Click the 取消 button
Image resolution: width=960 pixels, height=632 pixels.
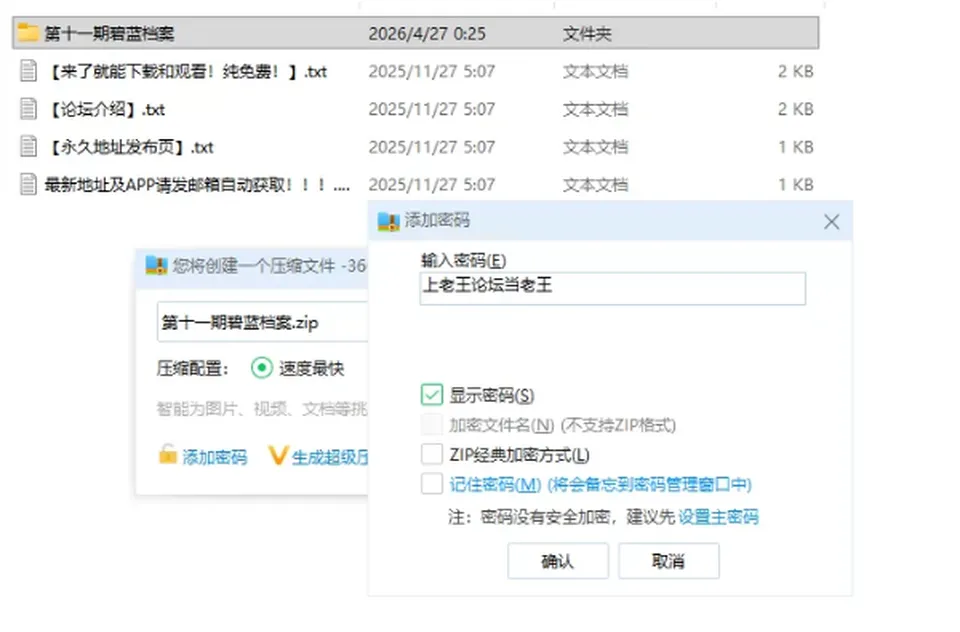pos(669,560)
